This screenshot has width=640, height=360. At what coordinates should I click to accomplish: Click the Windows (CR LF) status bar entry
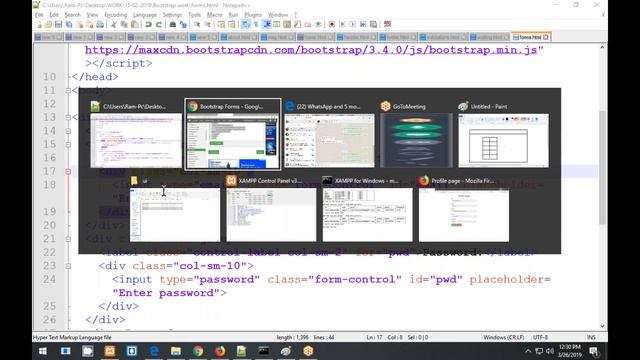[504, 338]
